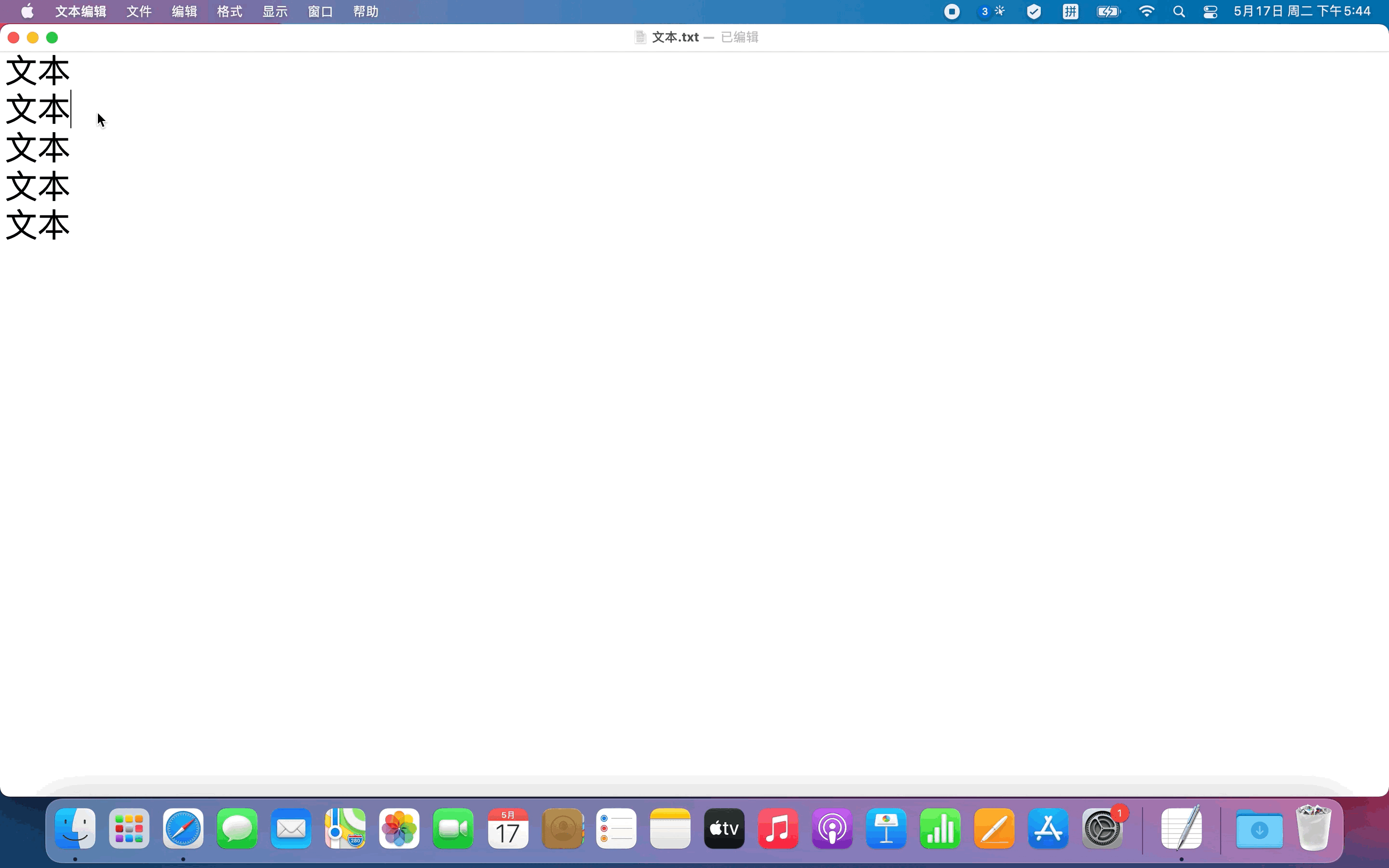
Task: Click the screen recording stop icon
Action: pyautogui.click(x=952, y=12)
